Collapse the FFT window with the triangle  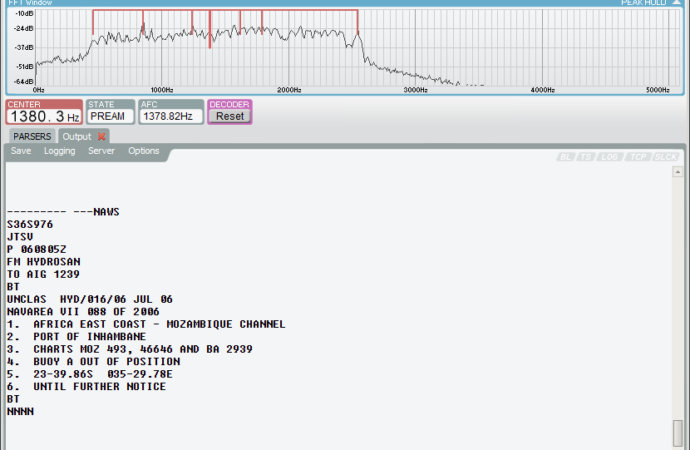676,3
